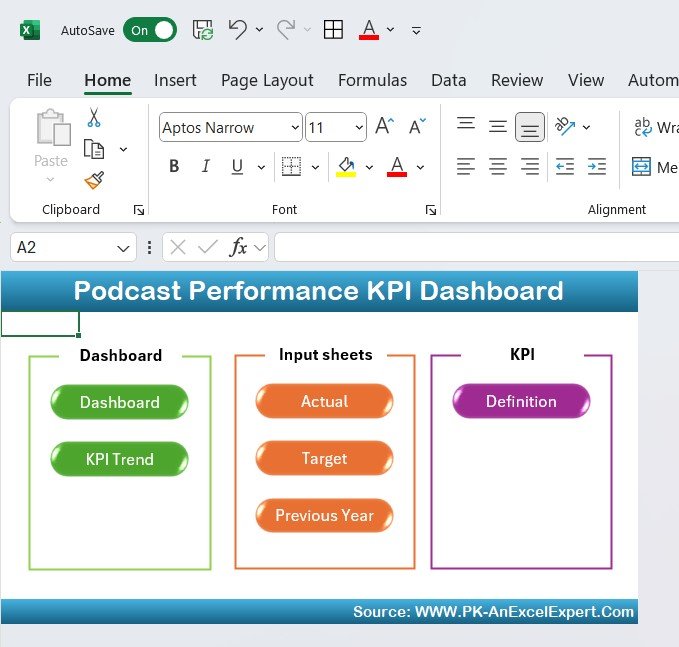The image size is (679, 647).
Task: Expand the Borders options dropdown in ribbon
Action: point(315,167)
